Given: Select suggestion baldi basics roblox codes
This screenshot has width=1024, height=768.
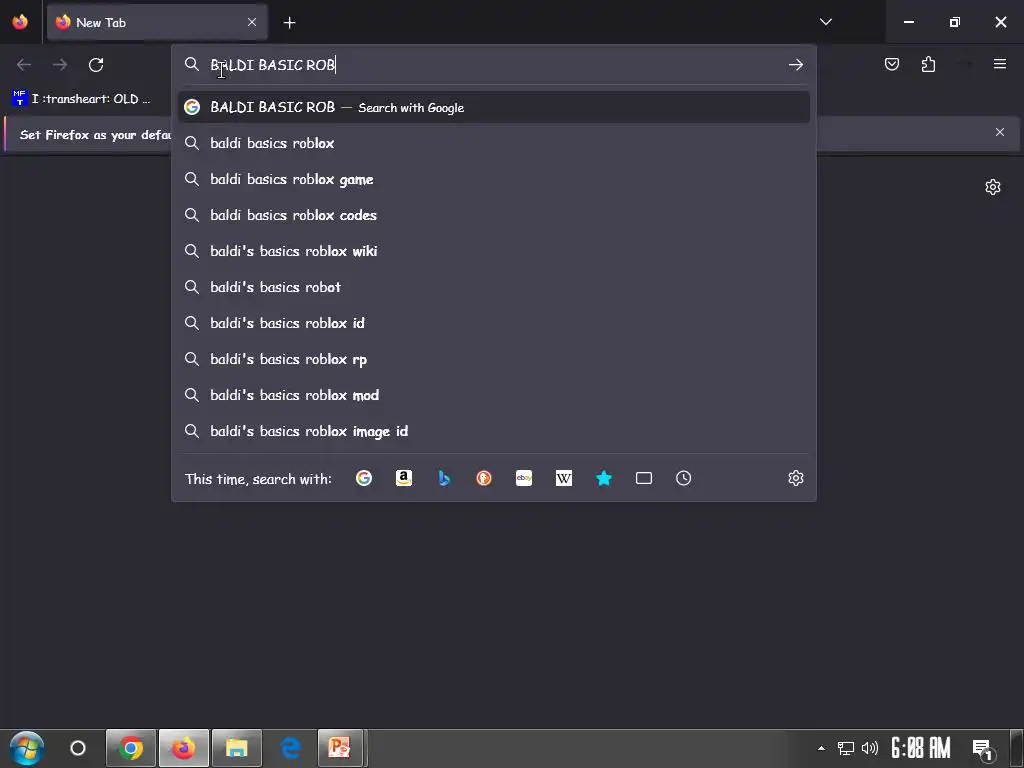Looking at the screenshot, I should pyautogui.click(x=494, y=215).
